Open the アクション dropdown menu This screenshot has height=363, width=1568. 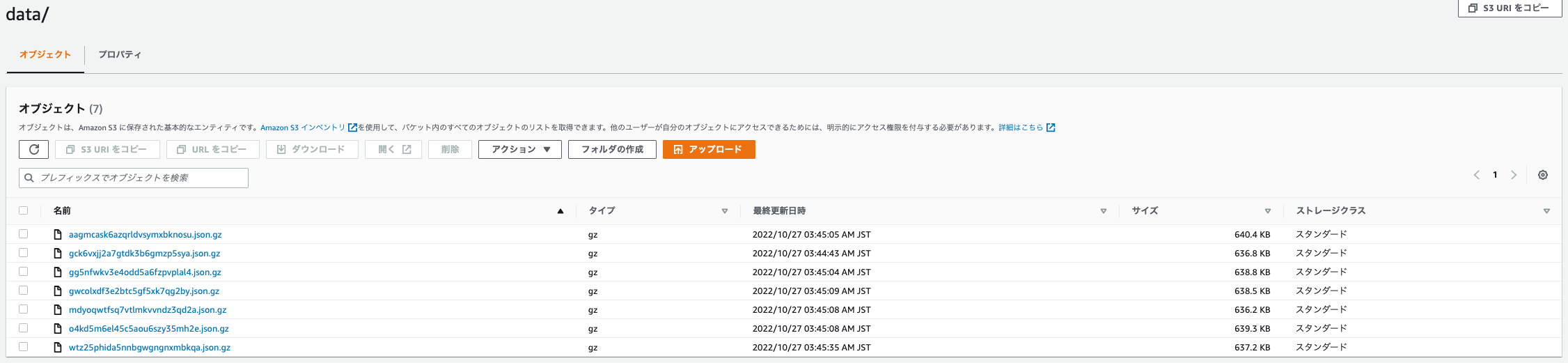tap(520, 149)
